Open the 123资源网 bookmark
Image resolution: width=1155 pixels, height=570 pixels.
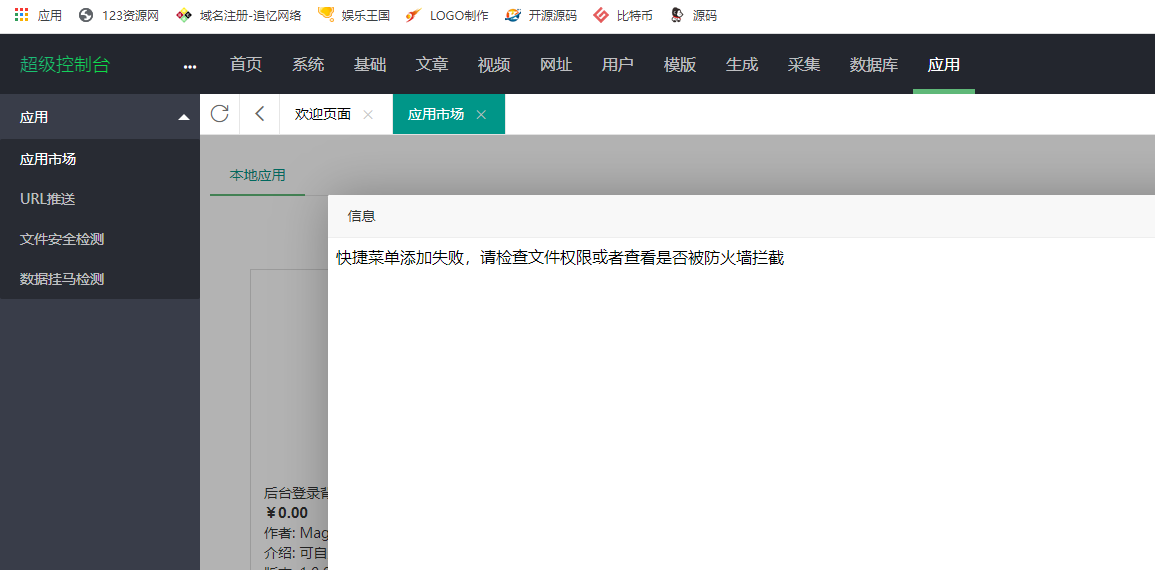[x=119, y=15]
